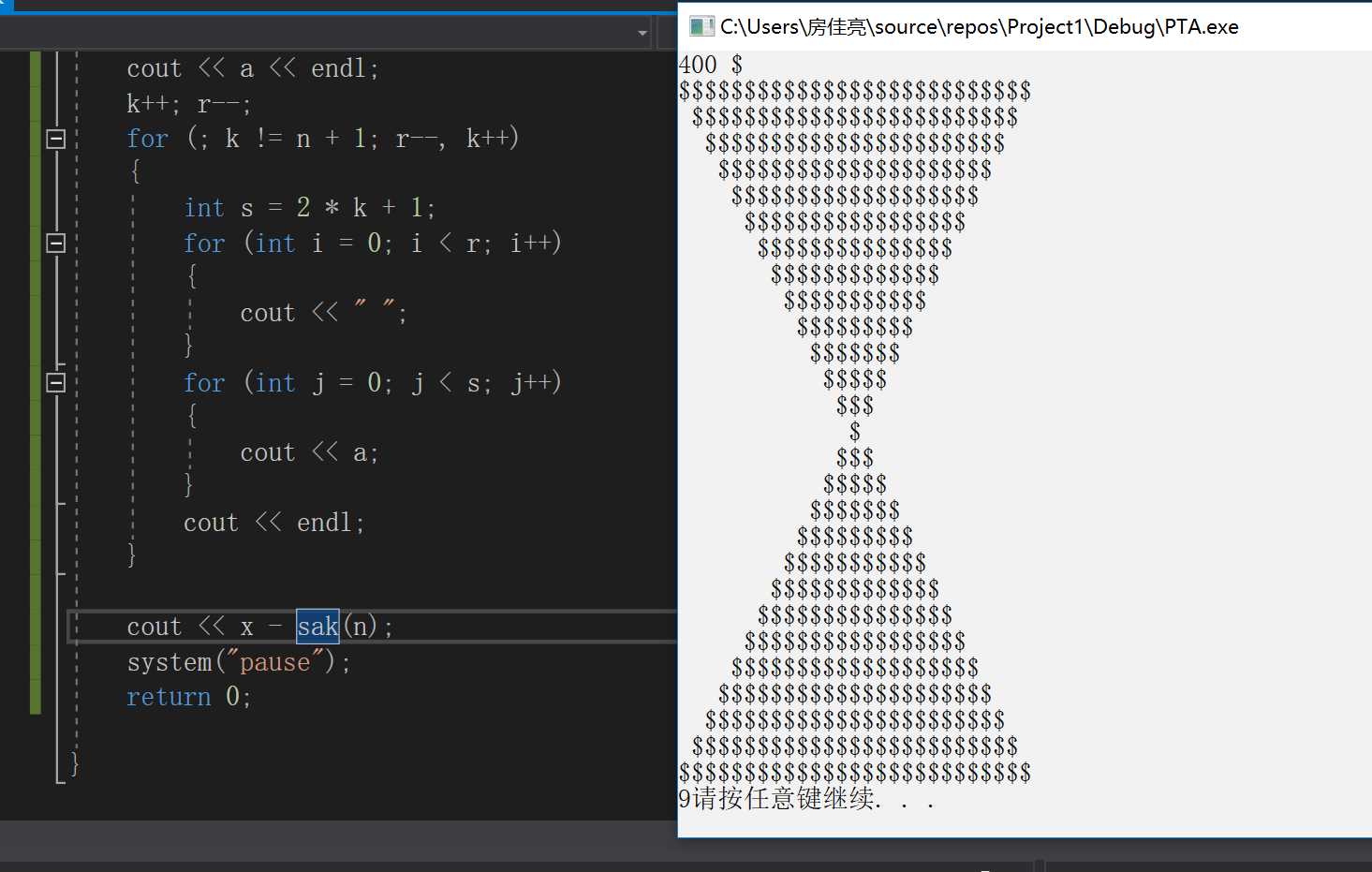Click the line int s = 2 * k + 1;
This screenshot has height=872, width=1372.
[309, 207]
